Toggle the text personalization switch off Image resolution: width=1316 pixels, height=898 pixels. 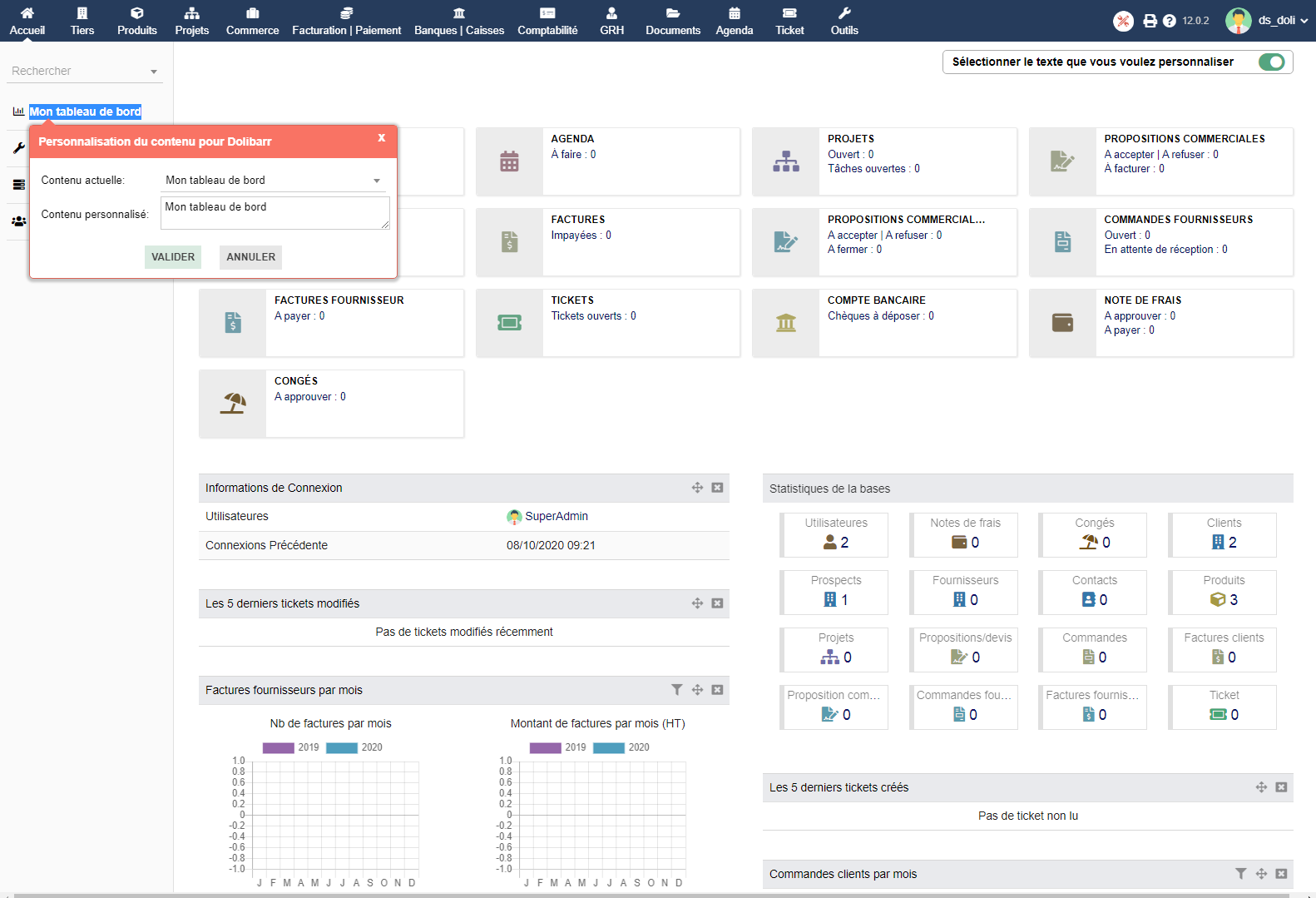pos(1271,62)
